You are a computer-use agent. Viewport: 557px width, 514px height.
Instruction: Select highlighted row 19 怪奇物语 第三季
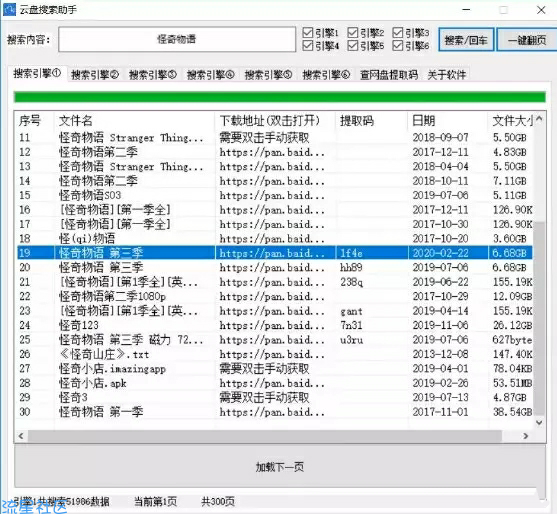[274, 253]
